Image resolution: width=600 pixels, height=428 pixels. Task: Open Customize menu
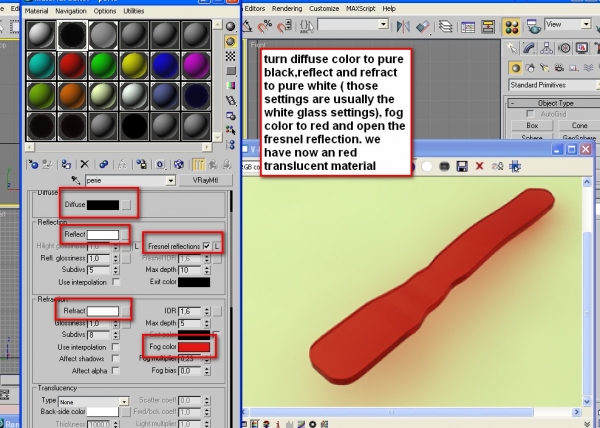coord(324,8)
